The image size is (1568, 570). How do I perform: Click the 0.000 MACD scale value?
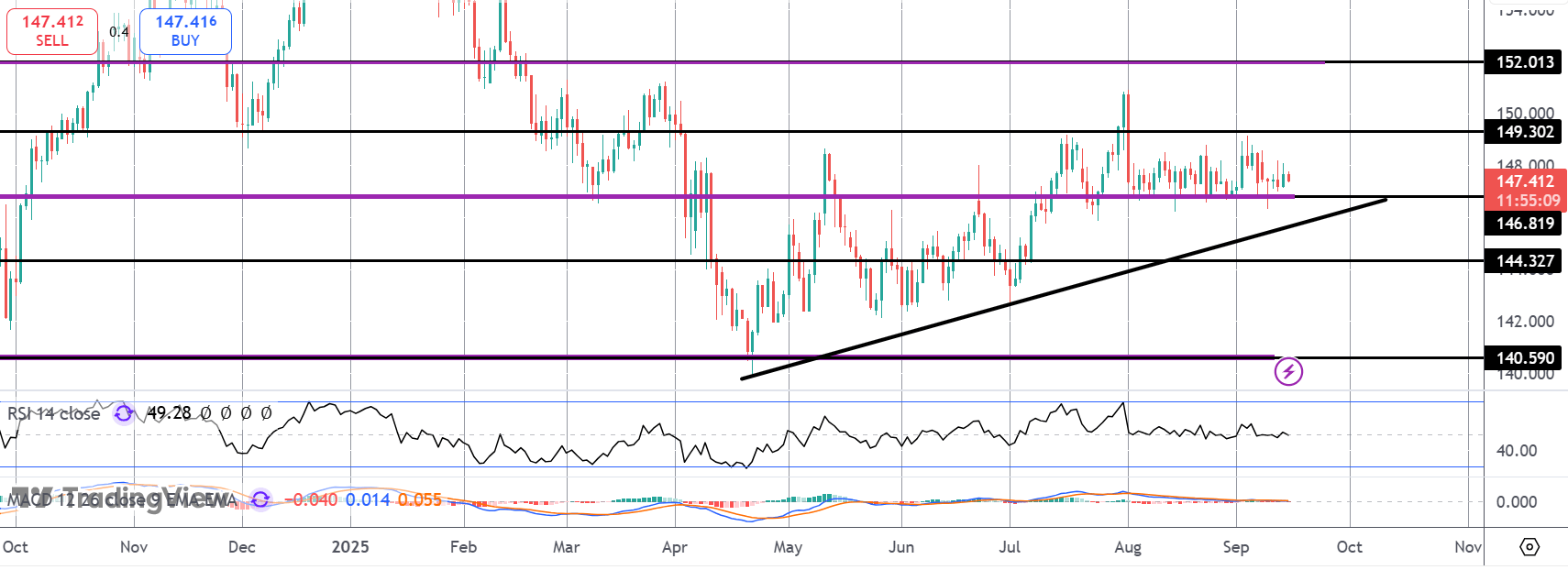coord(1517,502)
